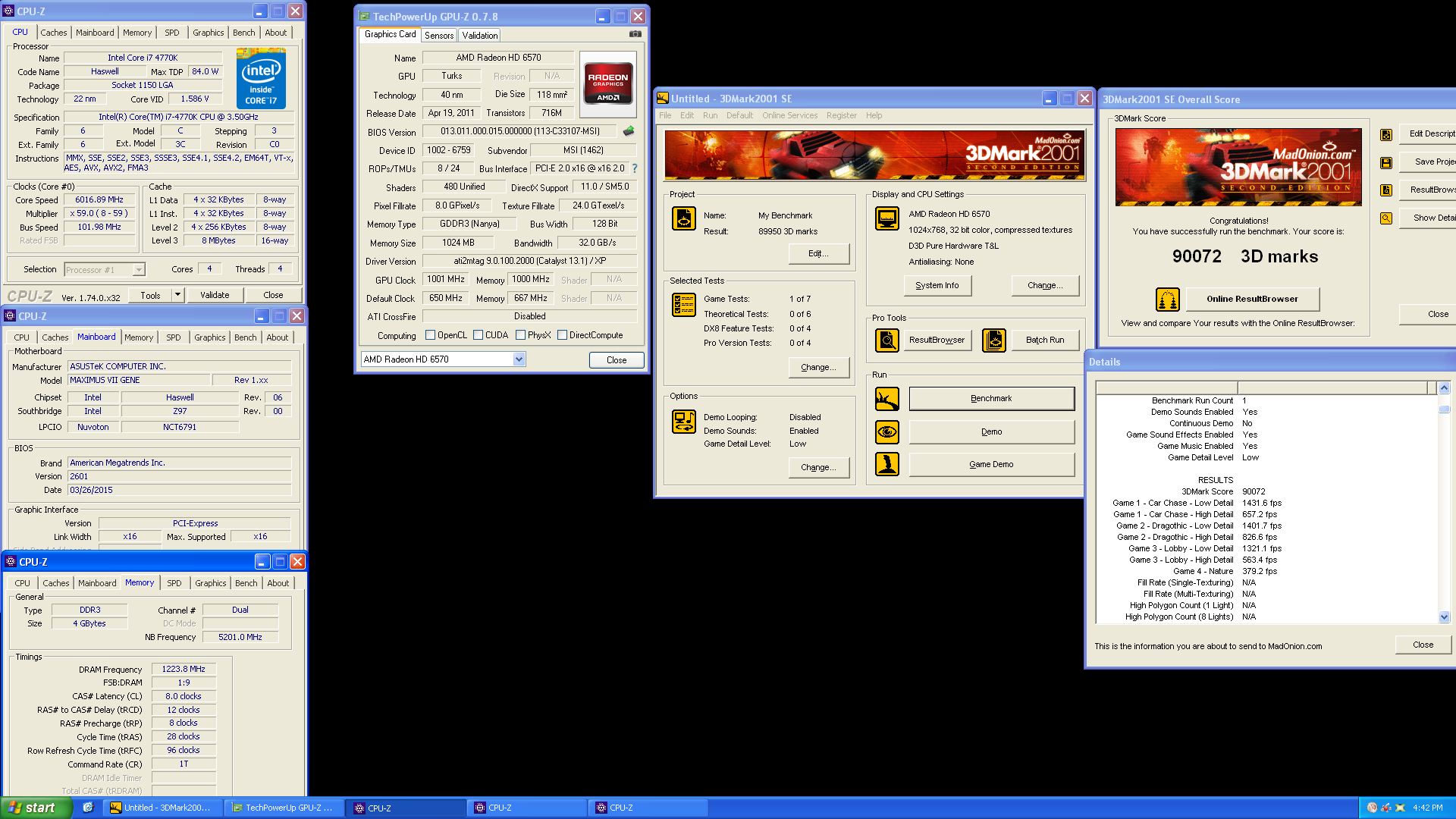The width and height of the screenshot is (1456, 819).
Task: Enable the PhysX checkbox in GPU-Z
Action: click(x=520, y=335)
